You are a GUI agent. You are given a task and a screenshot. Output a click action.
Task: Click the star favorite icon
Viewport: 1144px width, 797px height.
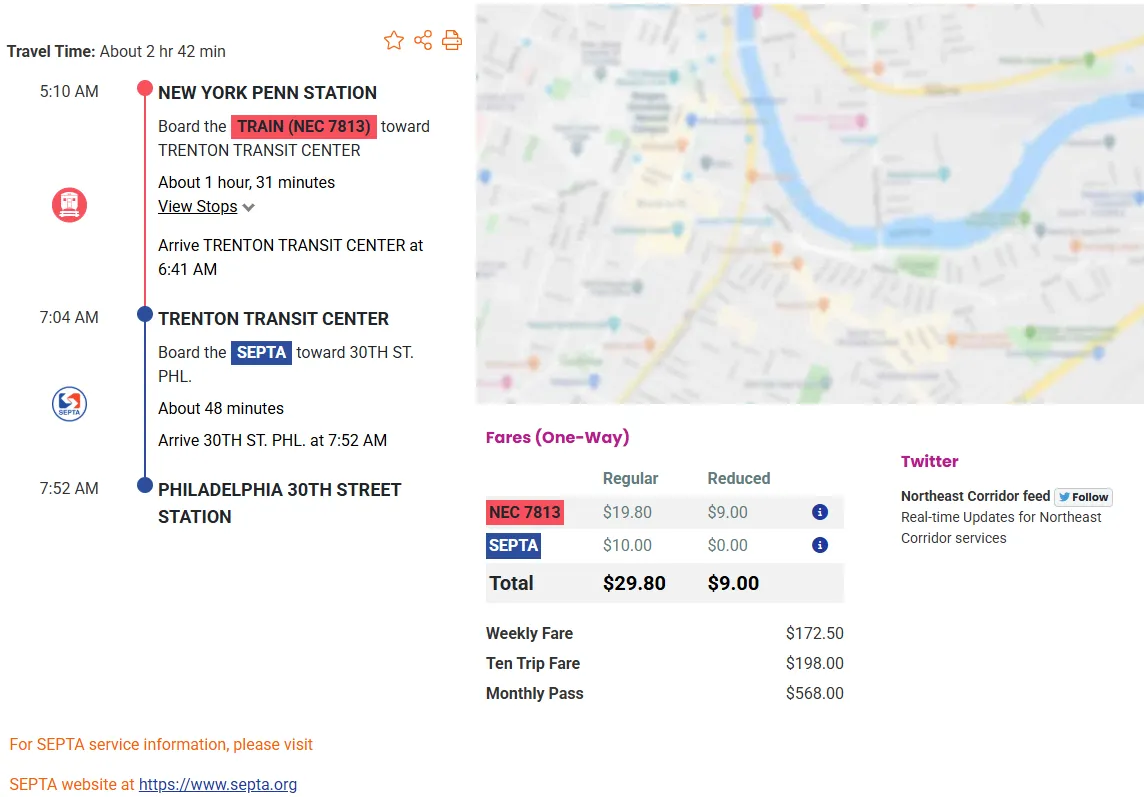(x=394, y=40)
